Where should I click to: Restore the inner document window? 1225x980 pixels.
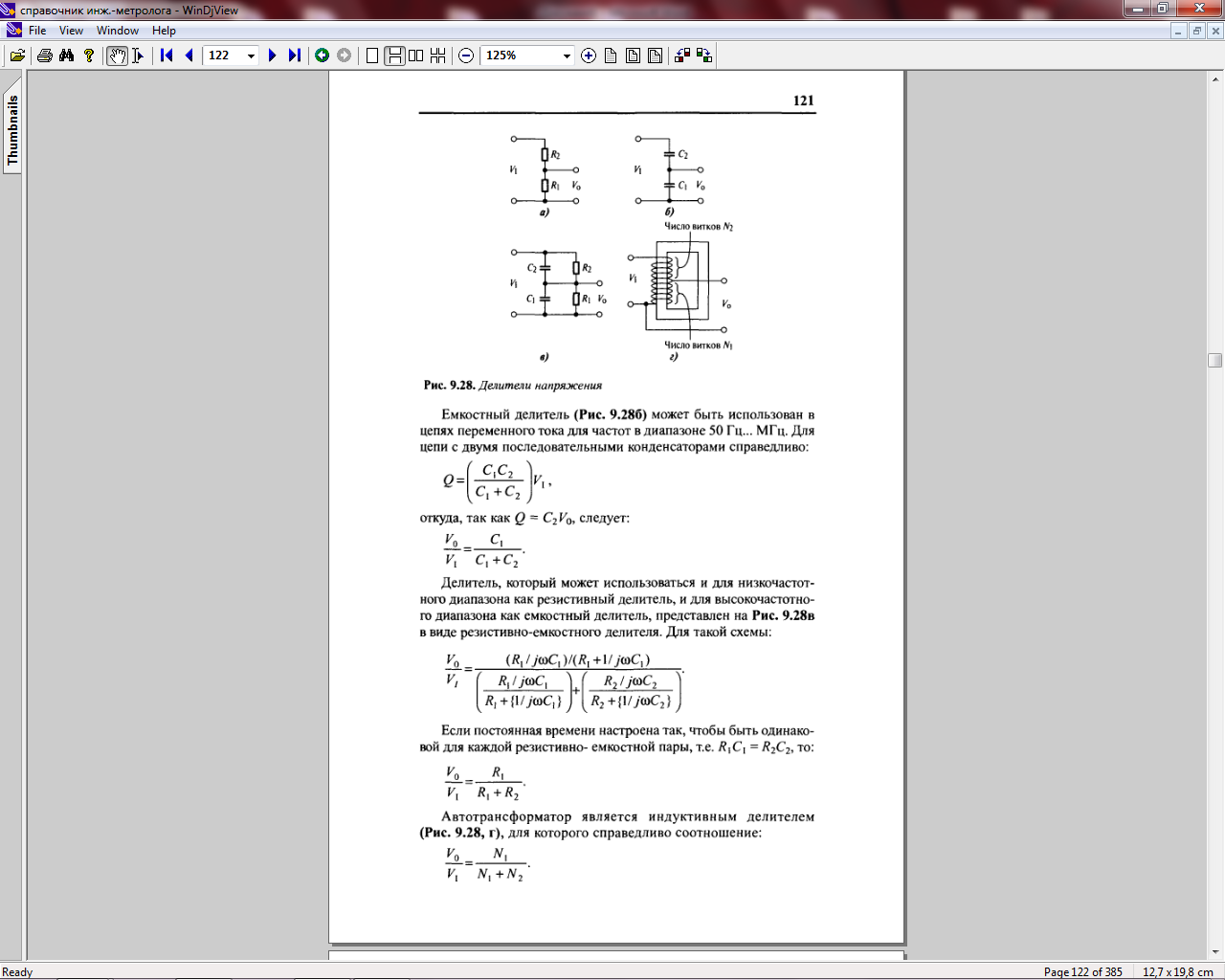(1197, 31)
